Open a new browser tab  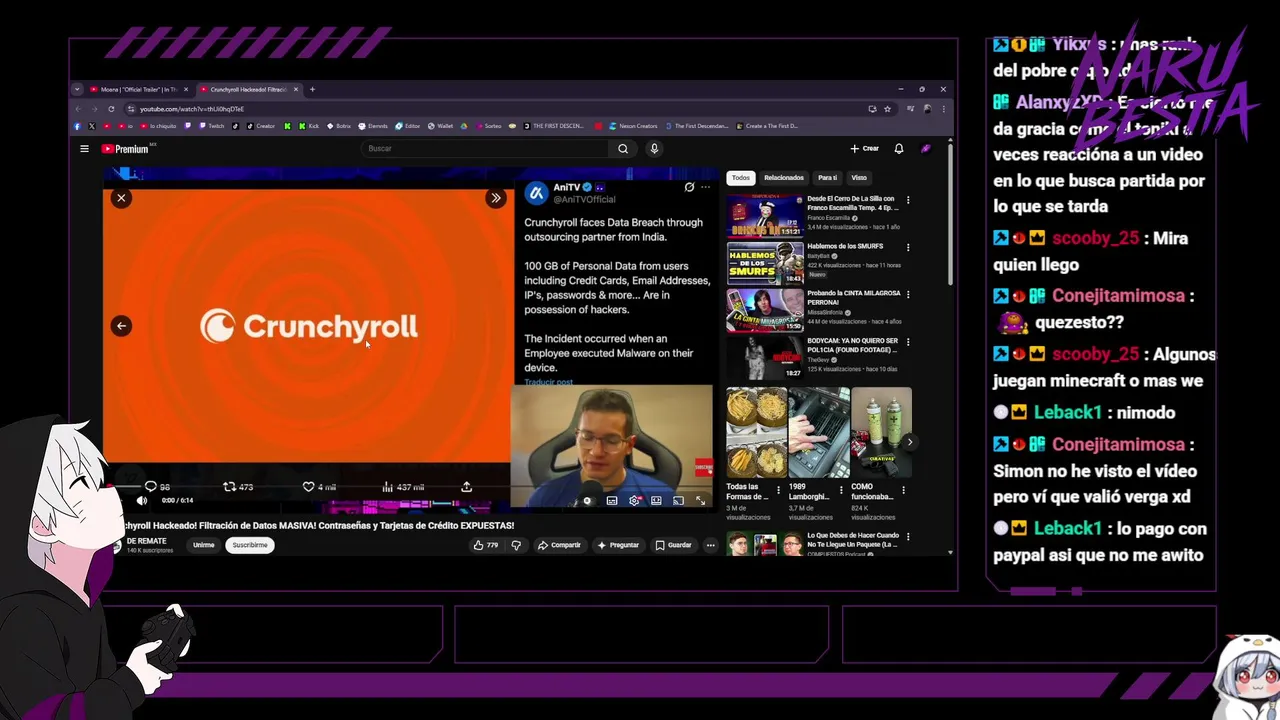tap(312, 89)
